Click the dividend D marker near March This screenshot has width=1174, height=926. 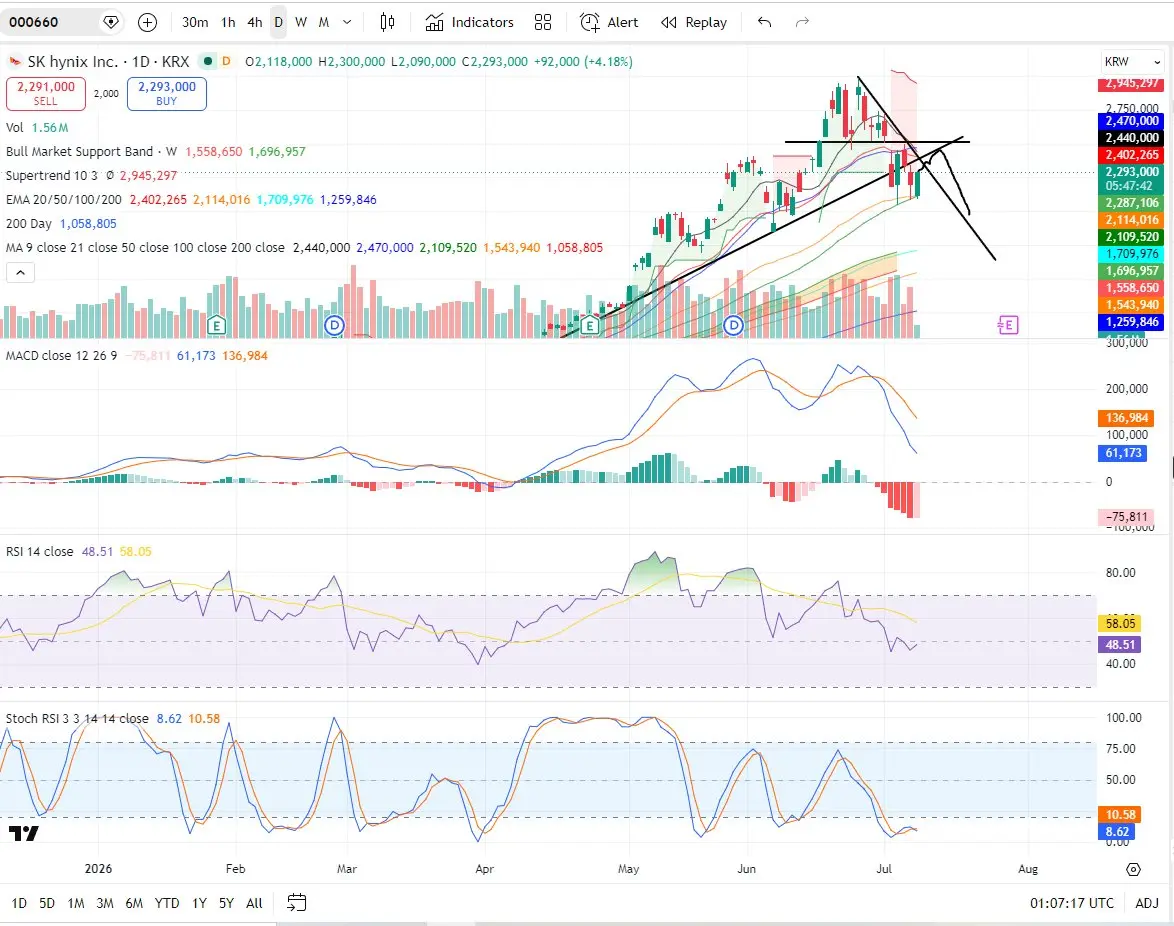click(x=334, y=325)
